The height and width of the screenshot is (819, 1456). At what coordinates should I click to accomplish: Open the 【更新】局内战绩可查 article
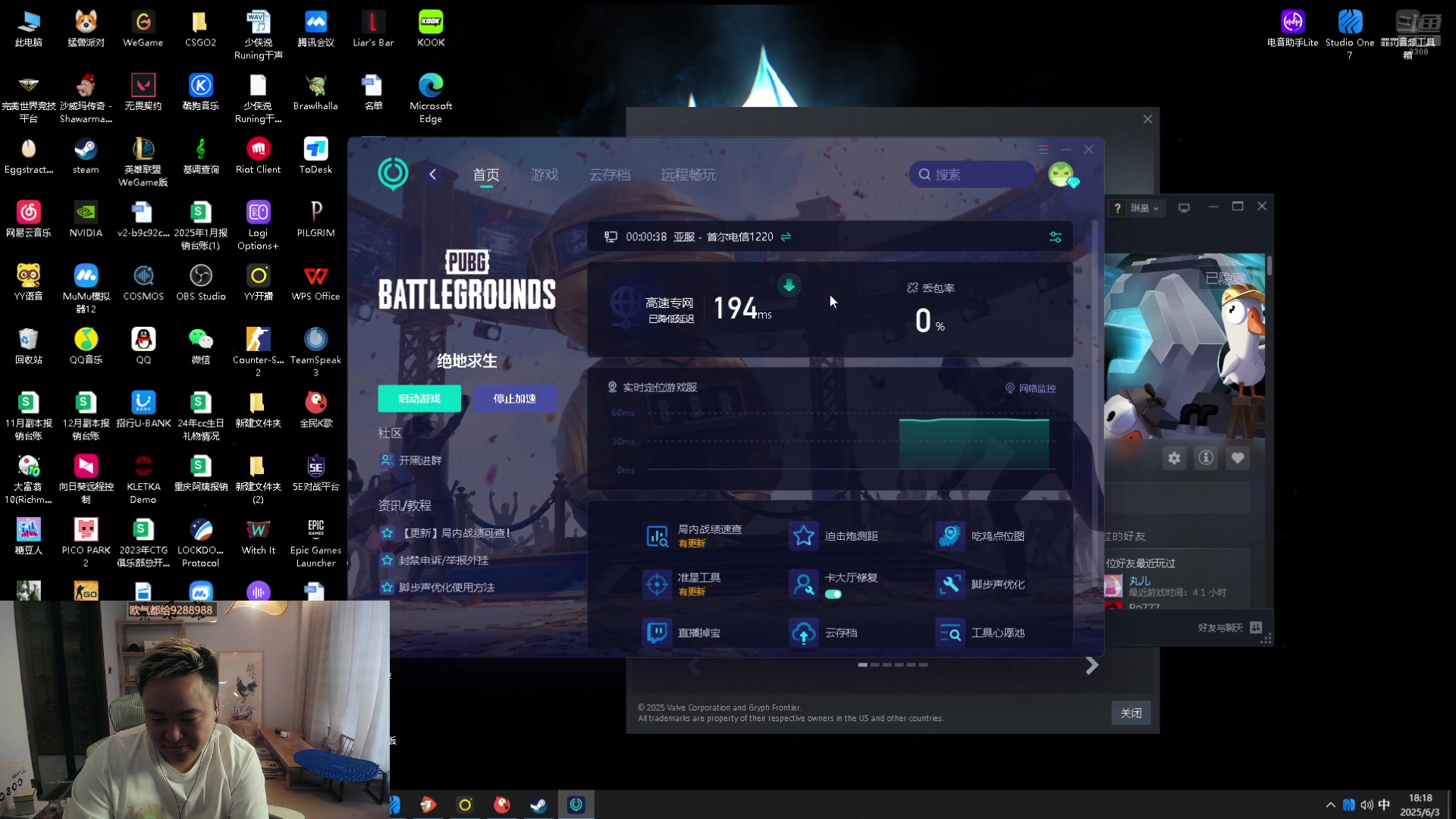pyautogui.click(x=446, y=533)
